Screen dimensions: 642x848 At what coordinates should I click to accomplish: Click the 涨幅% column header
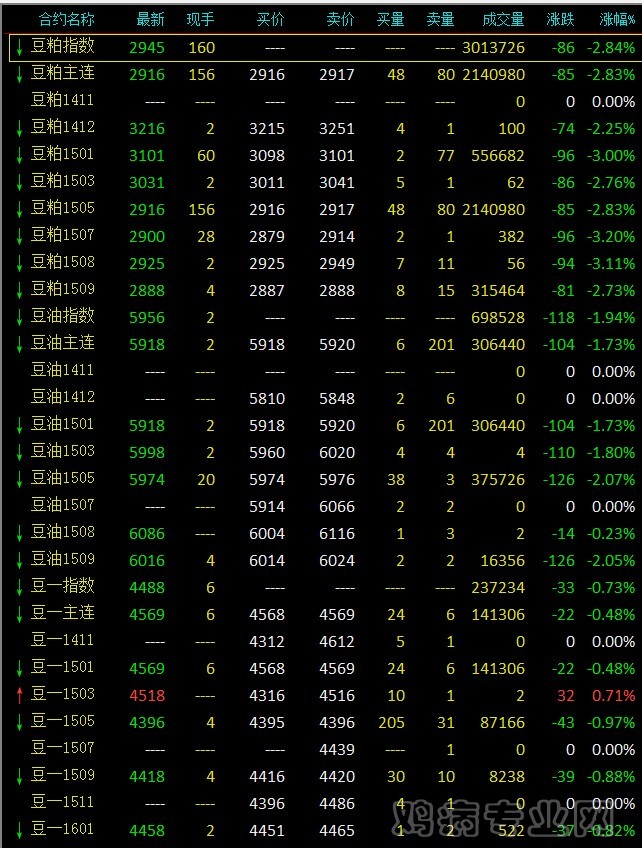(x=617, y=20)
